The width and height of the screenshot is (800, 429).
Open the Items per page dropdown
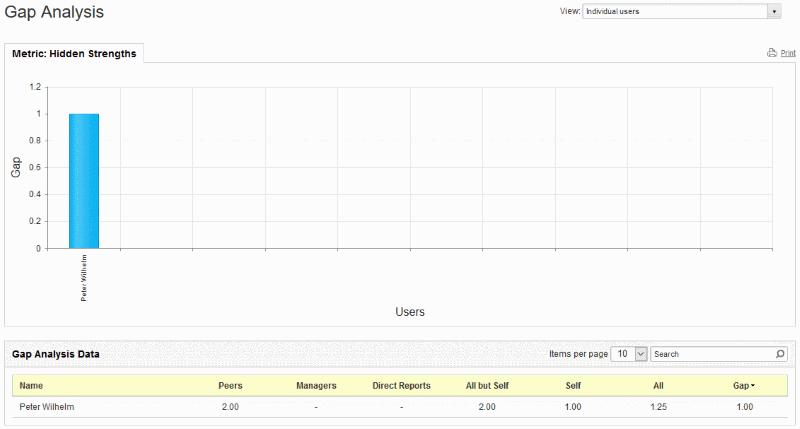pyautogui.click(x=629, y=354)
